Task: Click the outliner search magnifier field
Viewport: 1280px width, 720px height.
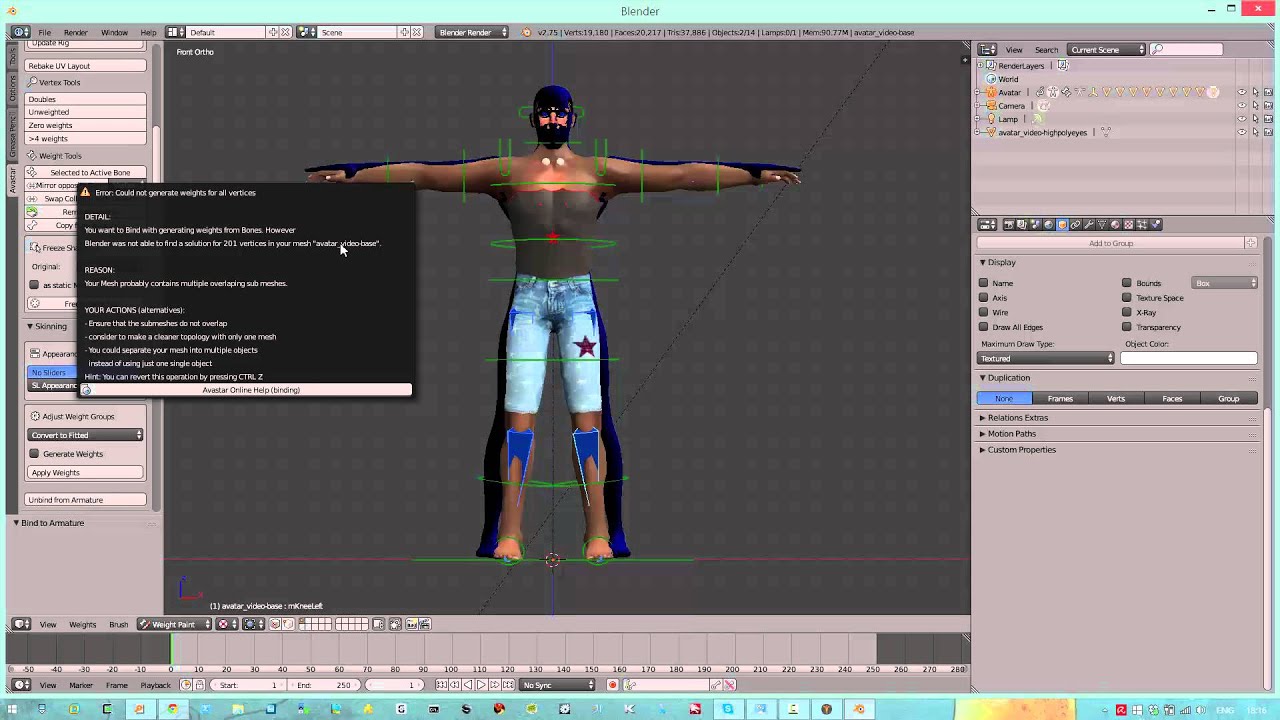Action: click(1187, 50)
